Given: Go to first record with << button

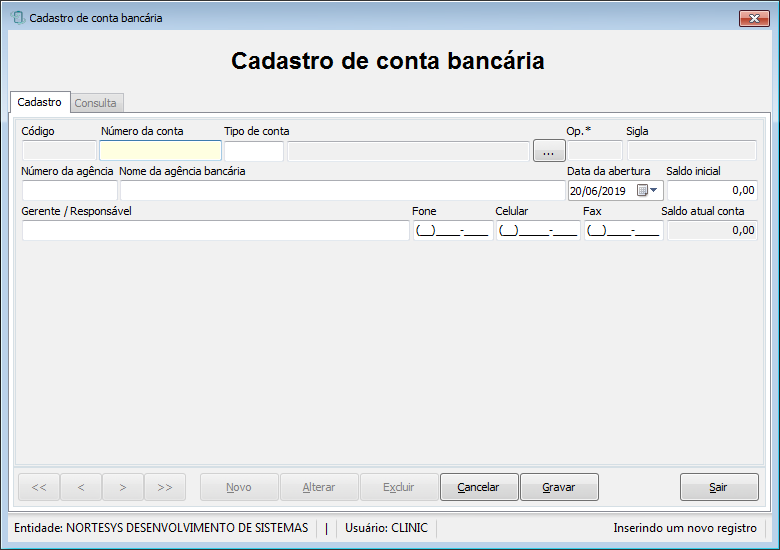Looking at the screenshot, I should [x=39, y=487].
